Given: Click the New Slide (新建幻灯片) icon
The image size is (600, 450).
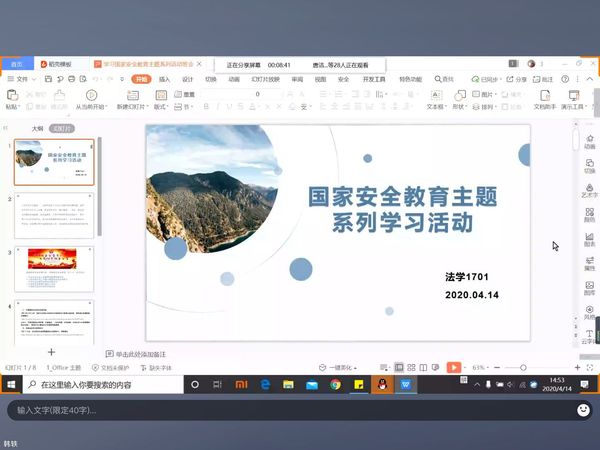Looking at the screenshot, I should (133, 94).
